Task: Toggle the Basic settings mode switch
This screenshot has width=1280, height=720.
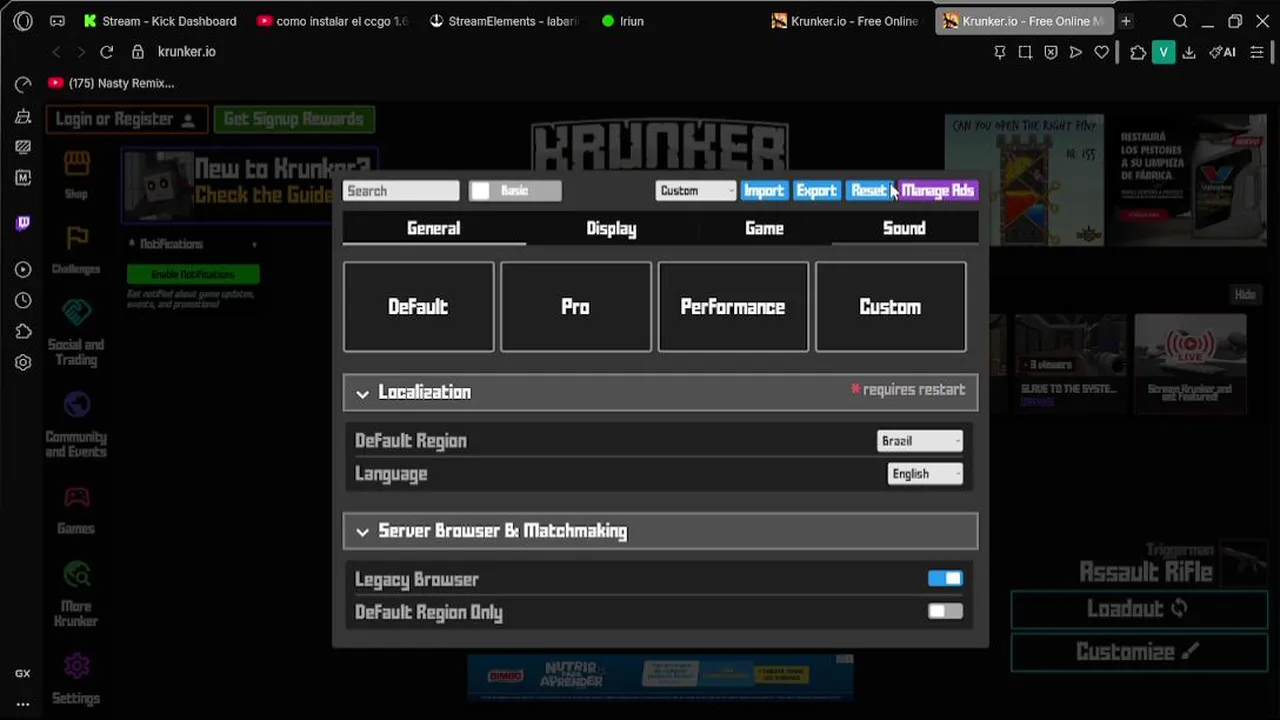Action: 515,190
